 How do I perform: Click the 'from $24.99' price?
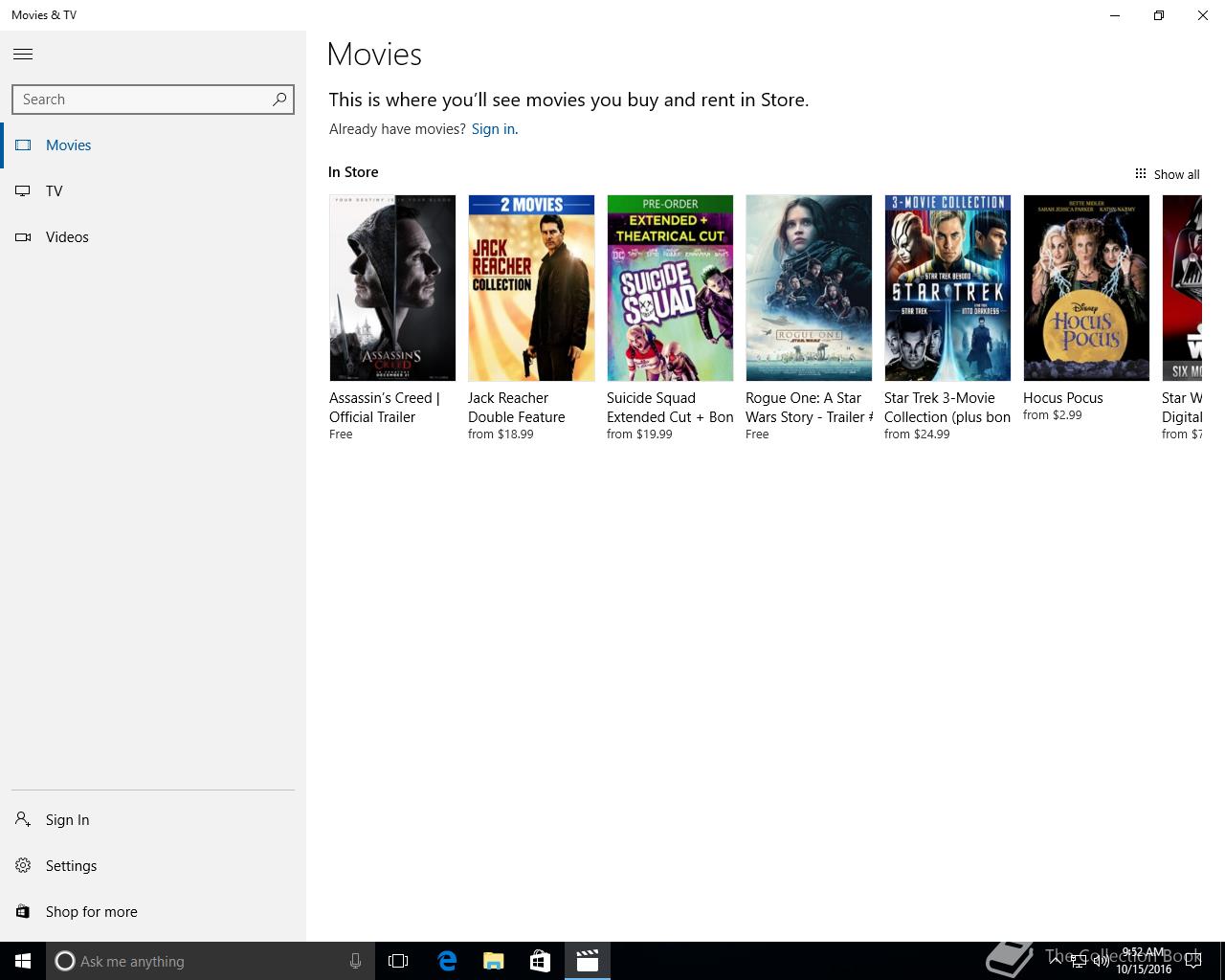917,434
